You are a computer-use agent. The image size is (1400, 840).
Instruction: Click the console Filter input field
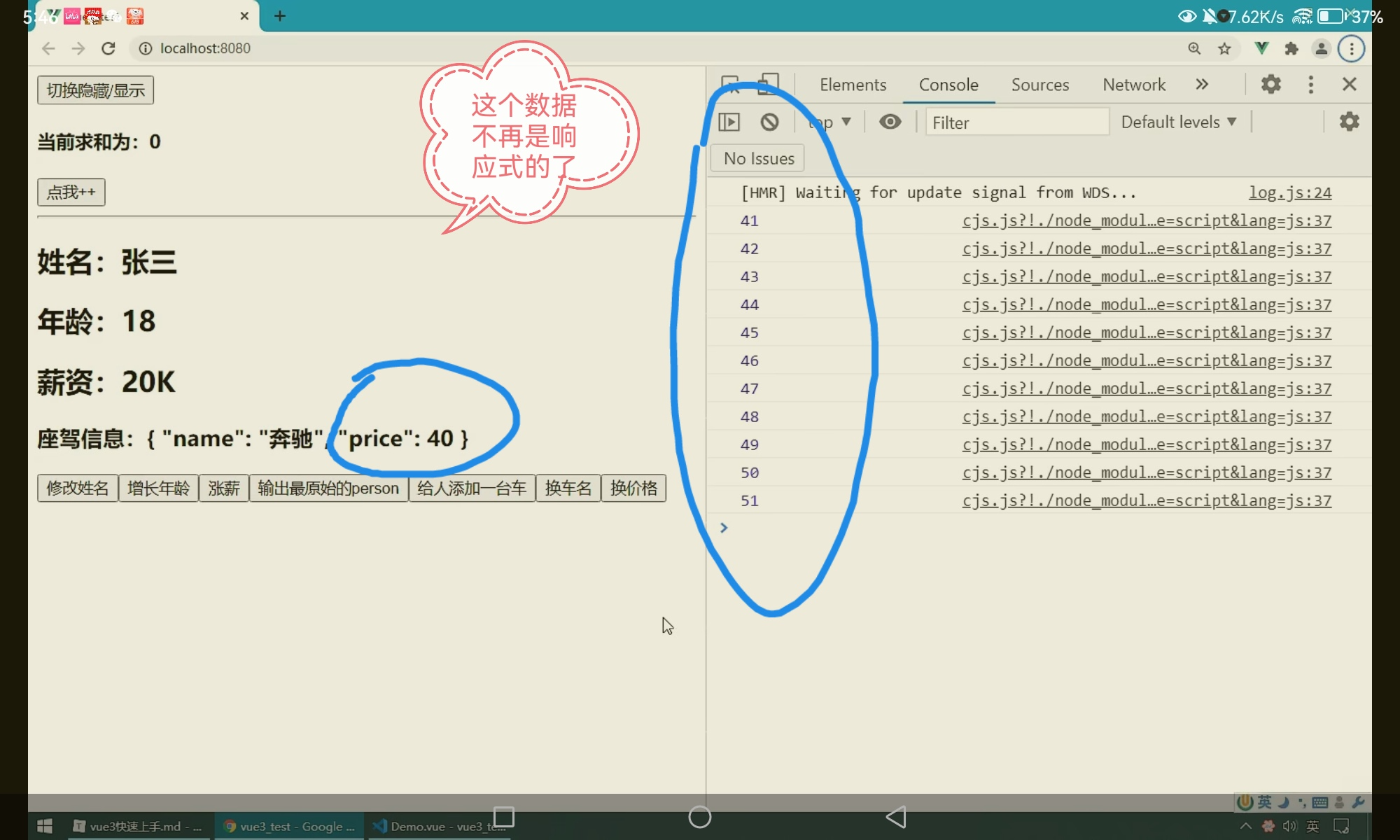tap(1016, 122)
